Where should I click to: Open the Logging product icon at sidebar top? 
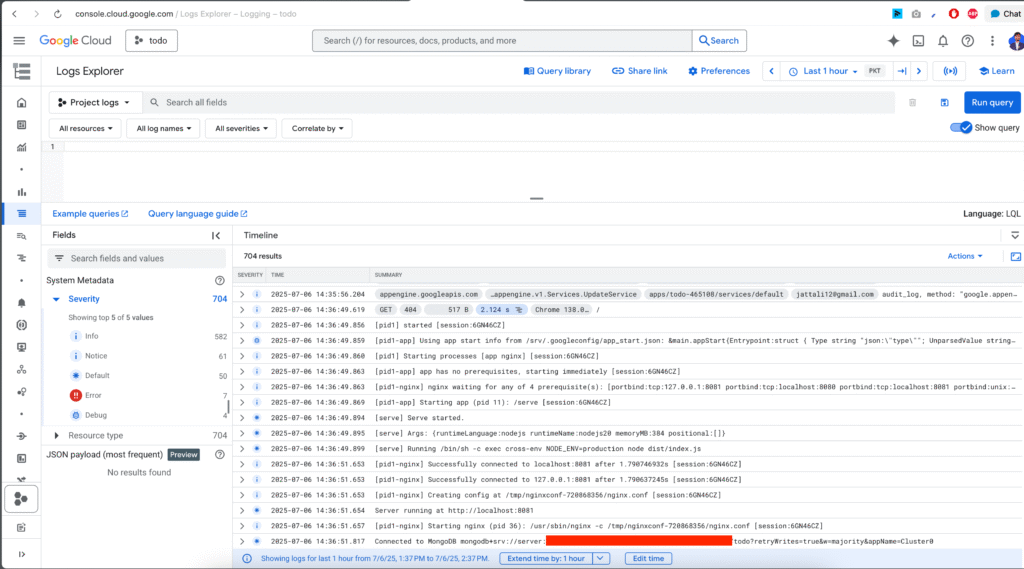[x=22, y=71]
